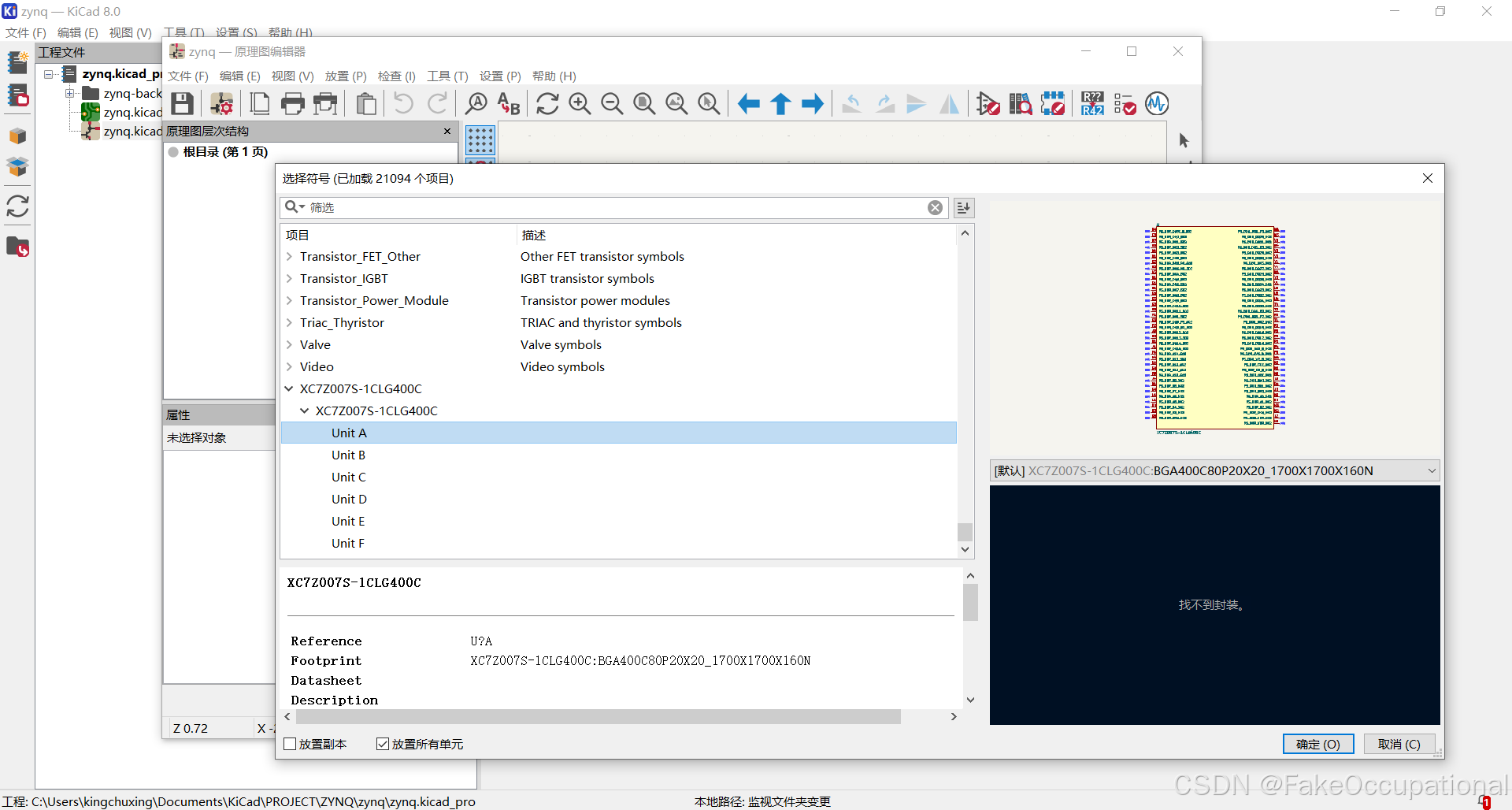Expand the zynq-back folder in project tree
The image size is (1512, 810).
pyautogui.click(x=69, y=93)
